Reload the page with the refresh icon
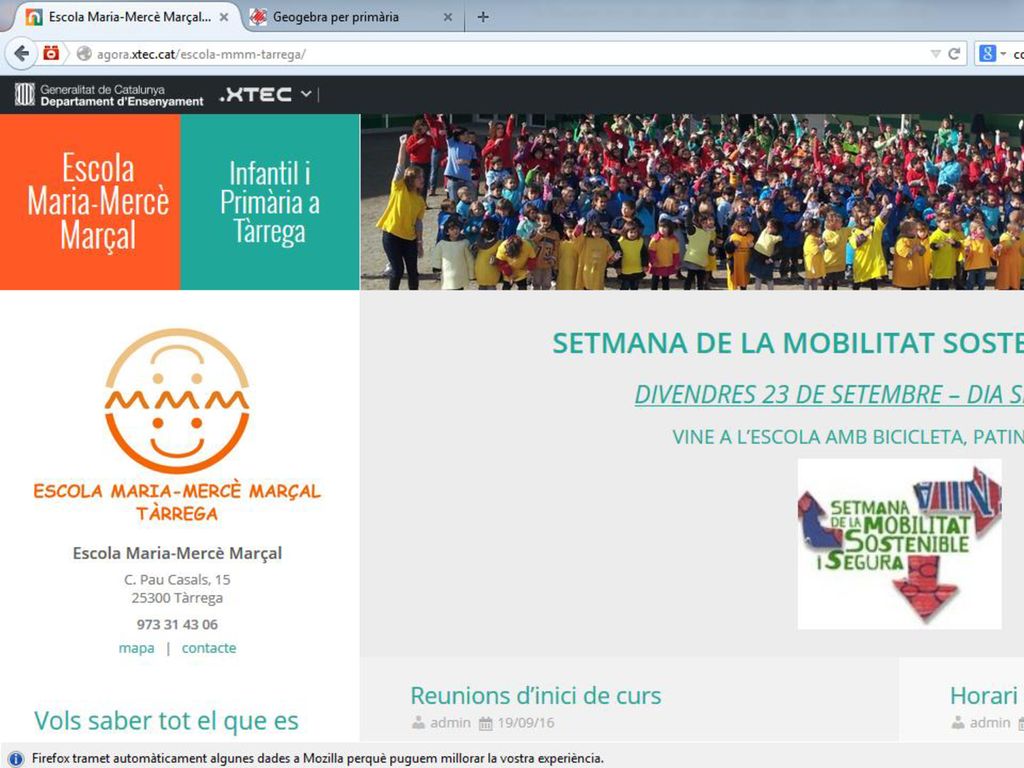The image size is (1024, 768). pos(954,54)
